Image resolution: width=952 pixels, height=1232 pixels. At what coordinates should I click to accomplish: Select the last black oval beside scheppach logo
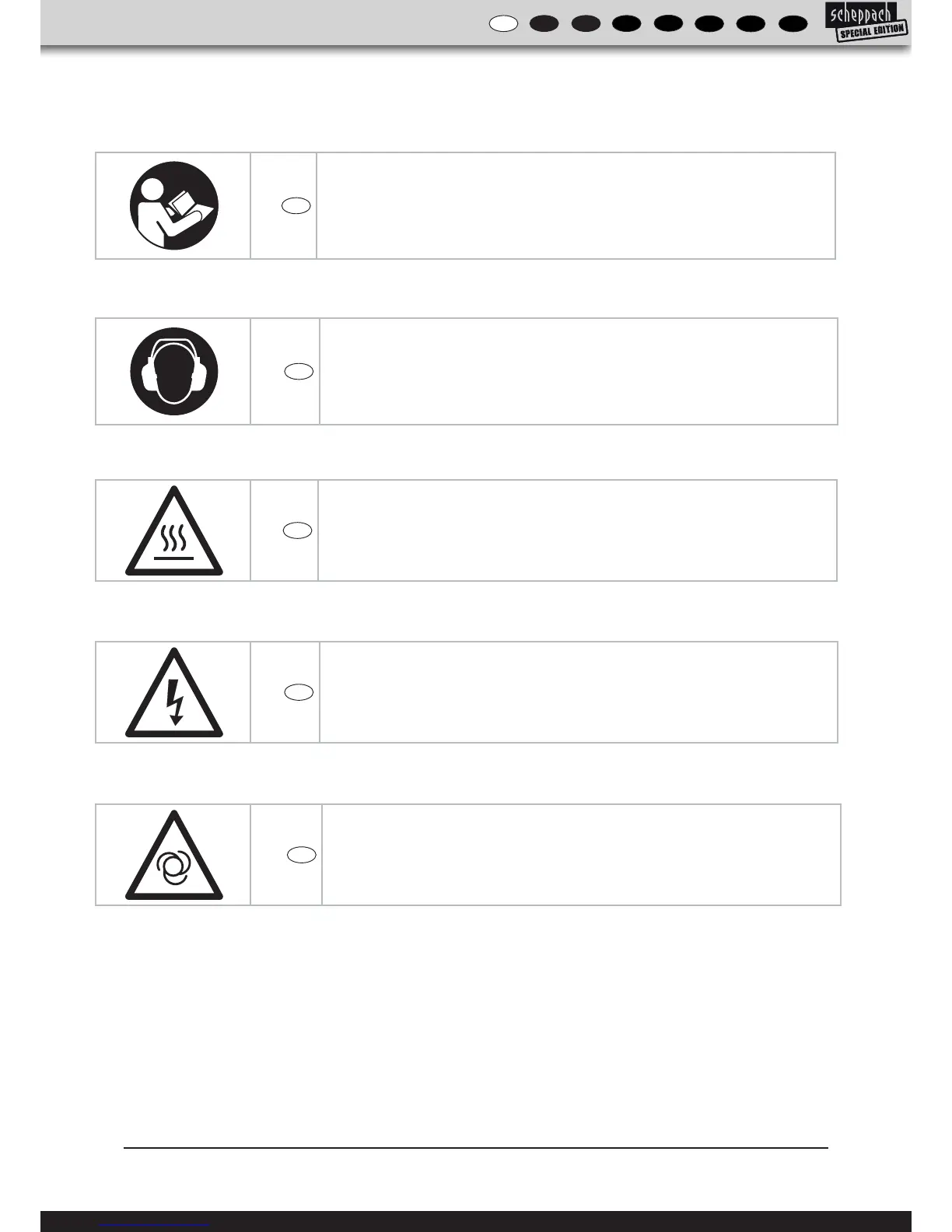(x=793, y=23)
